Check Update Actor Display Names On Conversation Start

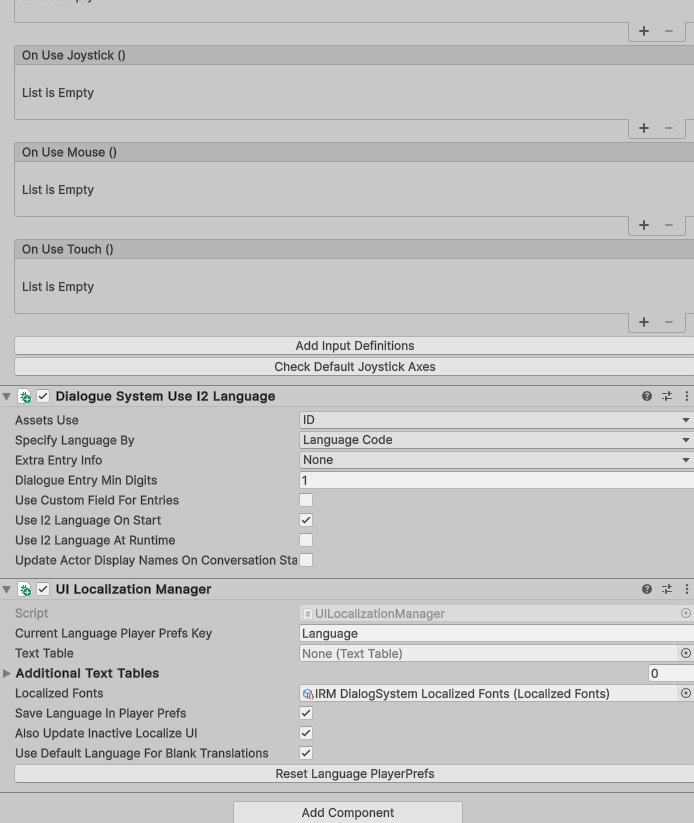(x=306, y=560)
